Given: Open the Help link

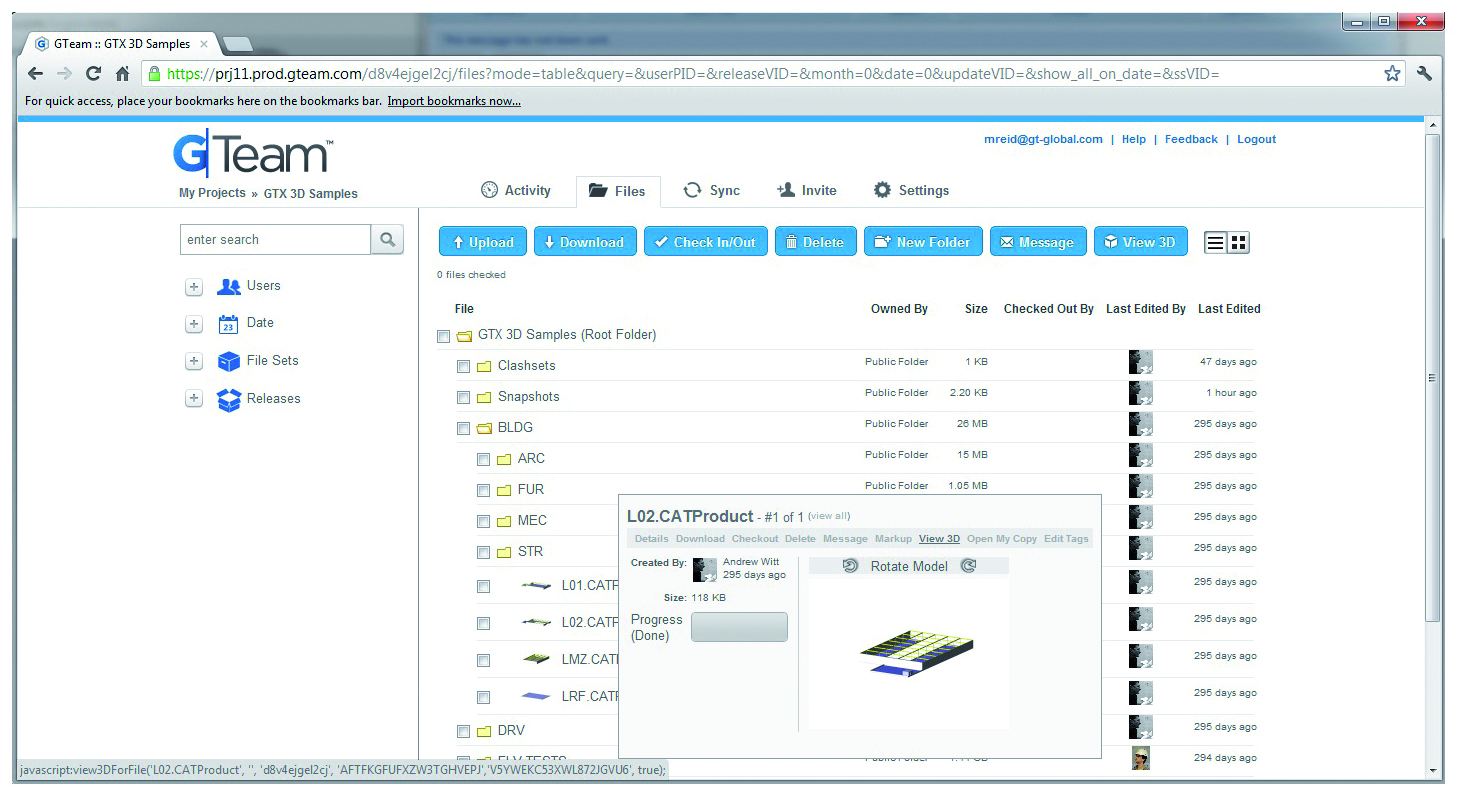Looking at the screenshot, I should (x=1134, y=140).
